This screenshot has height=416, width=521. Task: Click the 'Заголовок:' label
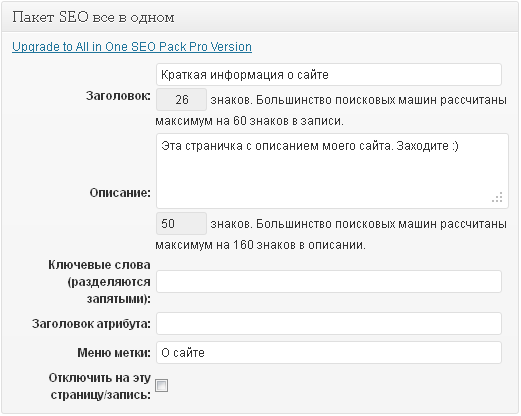[118, 96]
